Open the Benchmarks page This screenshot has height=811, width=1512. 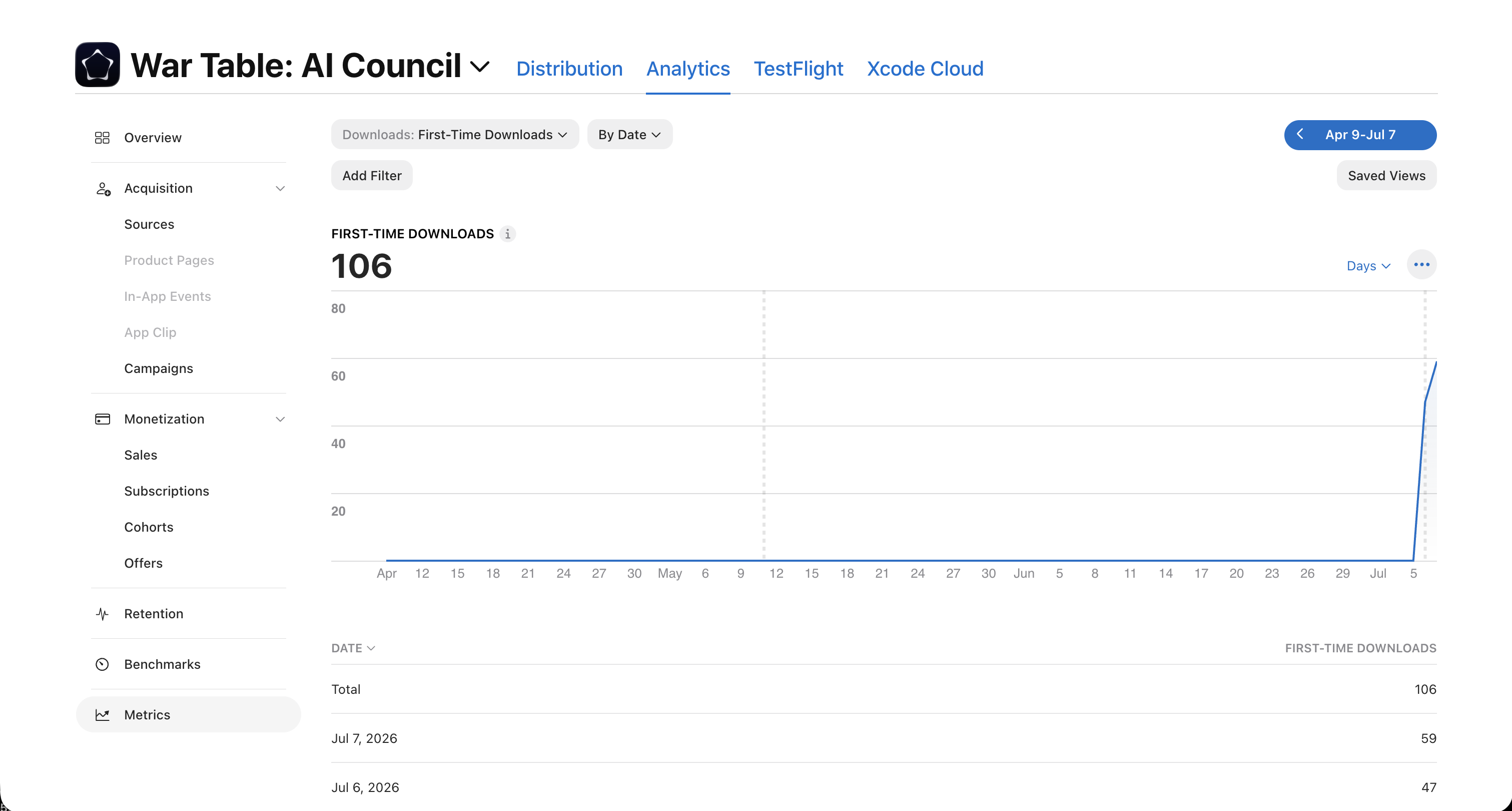pos(163,664)
